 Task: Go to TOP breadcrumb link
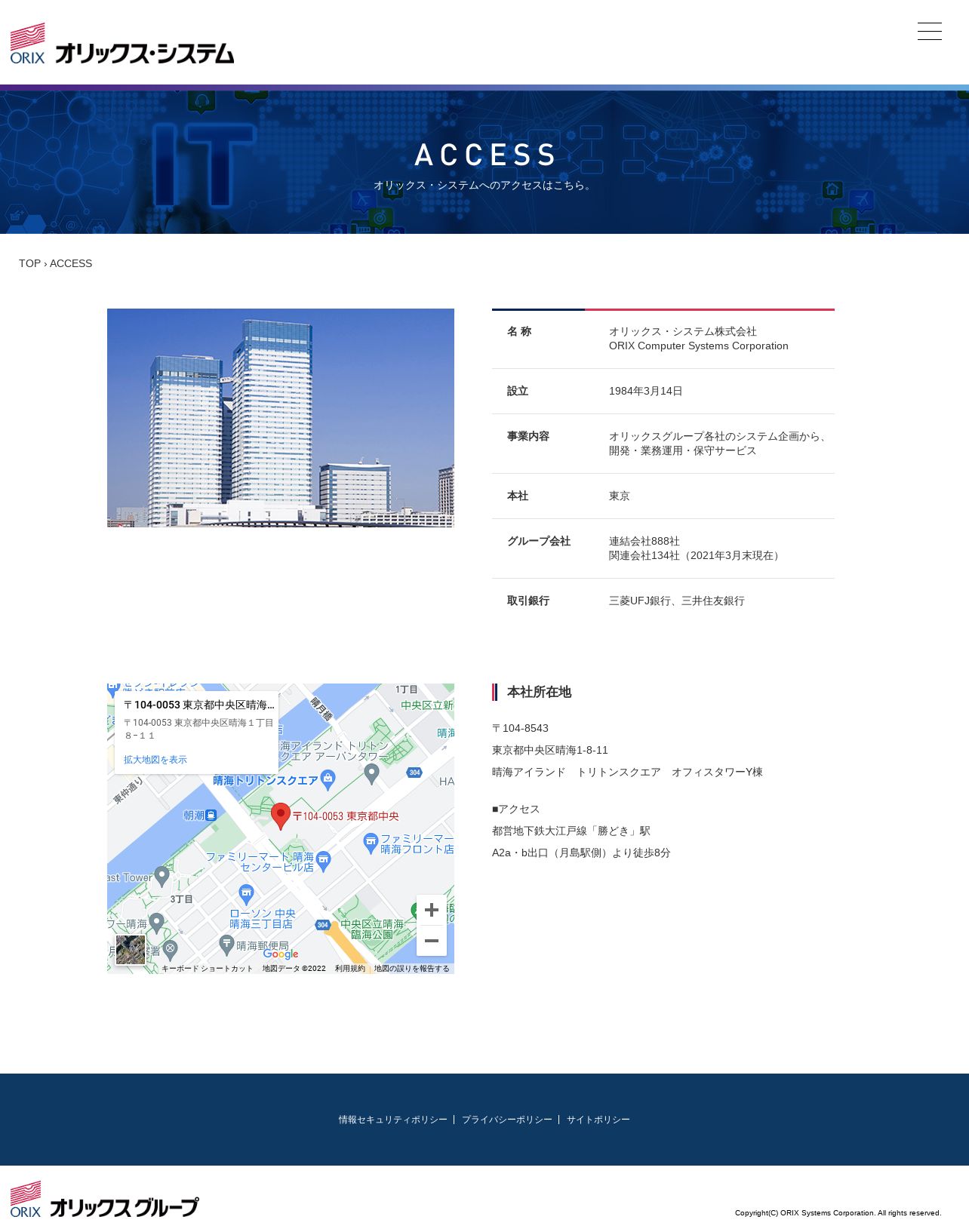click(29, 263)
